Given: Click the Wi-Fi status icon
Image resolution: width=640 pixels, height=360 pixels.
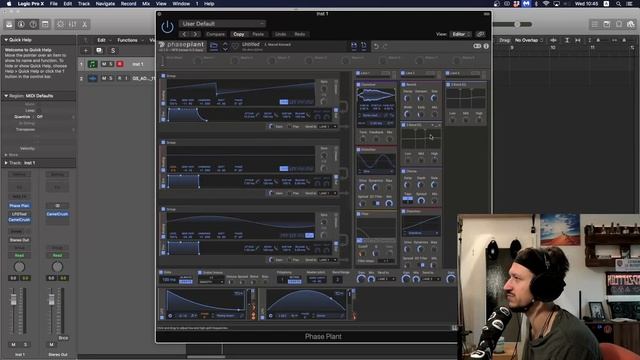Looking at the screenshot, I should (546, 4).
